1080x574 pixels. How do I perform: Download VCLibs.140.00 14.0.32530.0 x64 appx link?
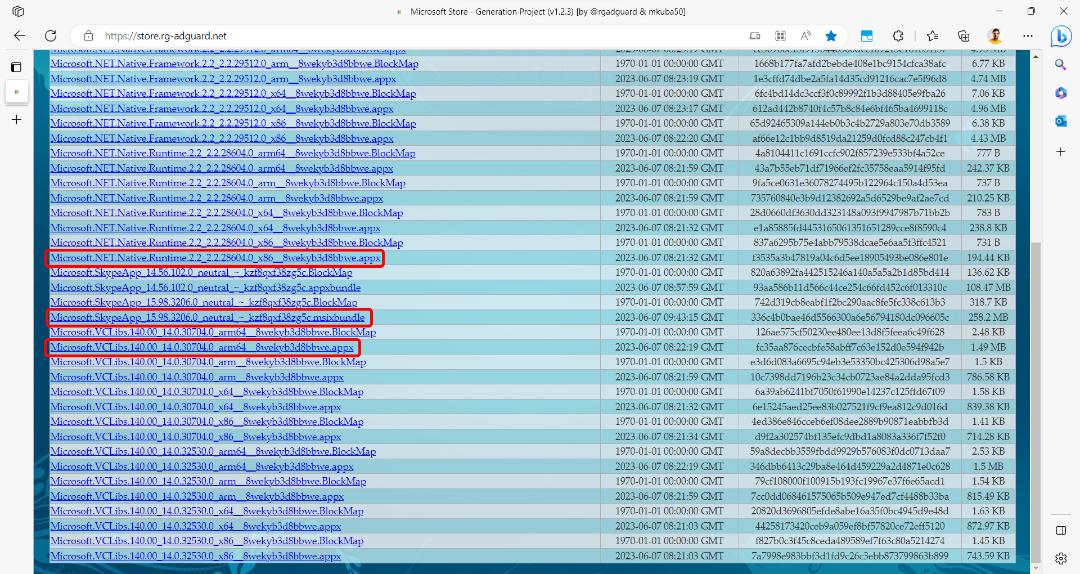pyautogui.click(x=196, y=526)
